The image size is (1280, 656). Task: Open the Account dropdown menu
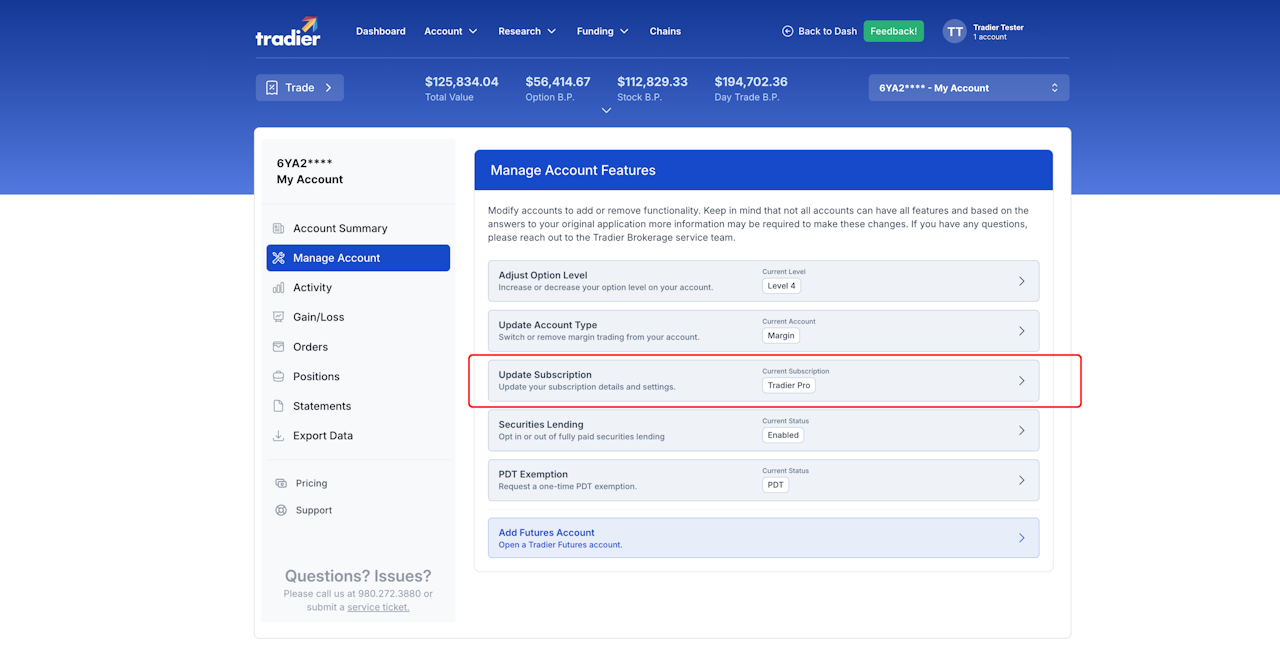[450, 32]
